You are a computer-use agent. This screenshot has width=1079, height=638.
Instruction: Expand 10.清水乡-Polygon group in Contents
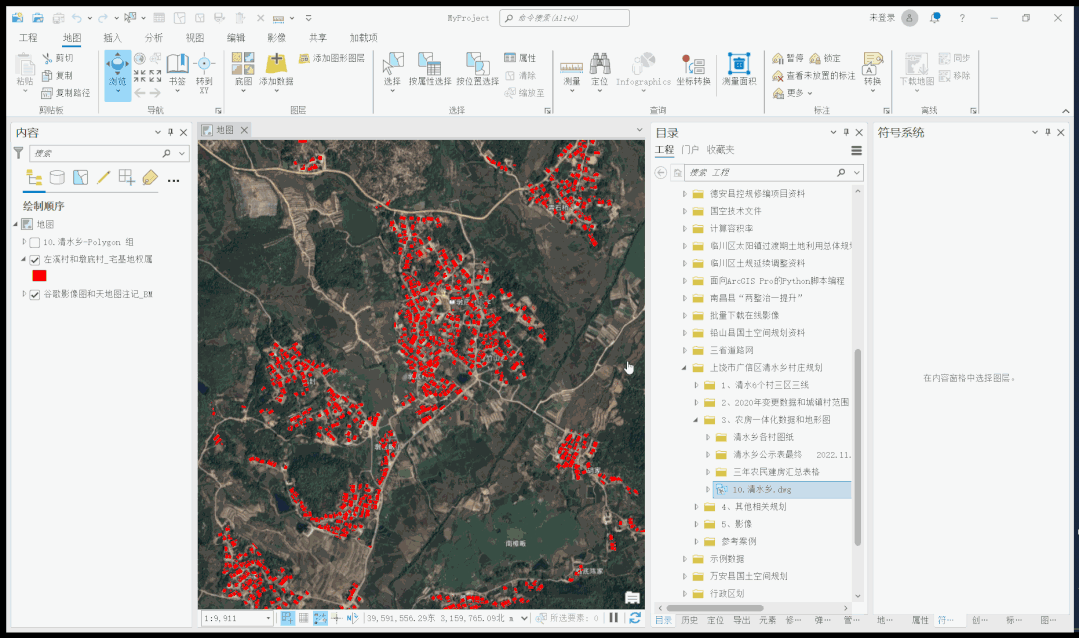pos(24,242)
